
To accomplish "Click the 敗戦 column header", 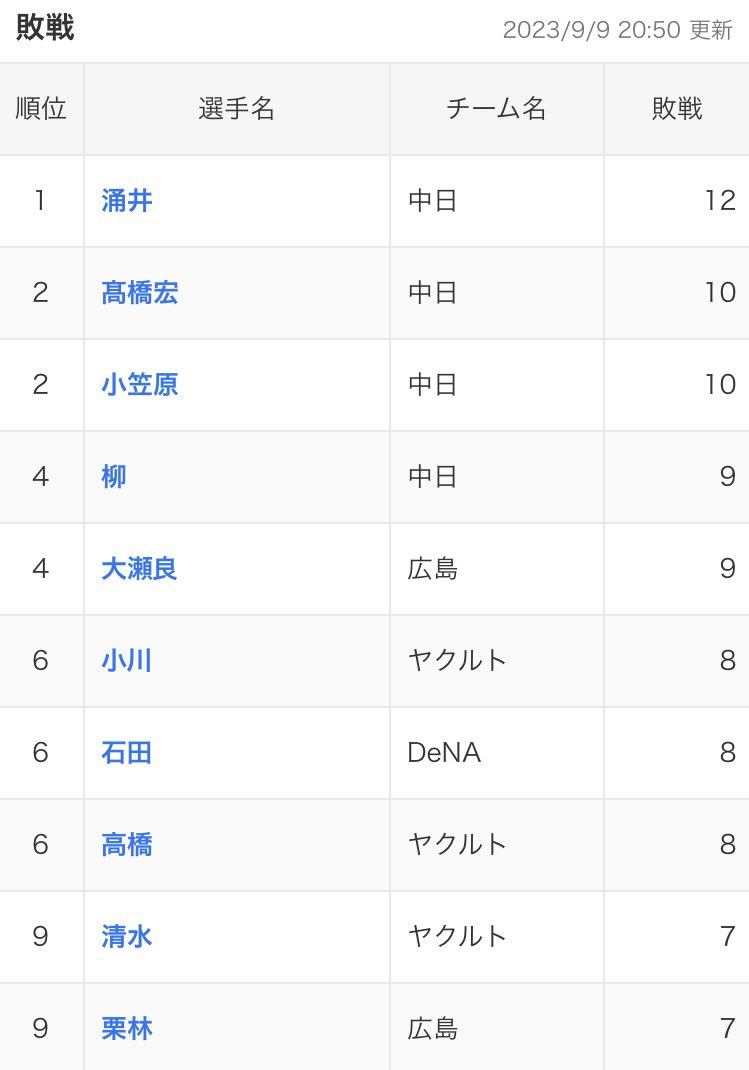I will pos(677,109).
